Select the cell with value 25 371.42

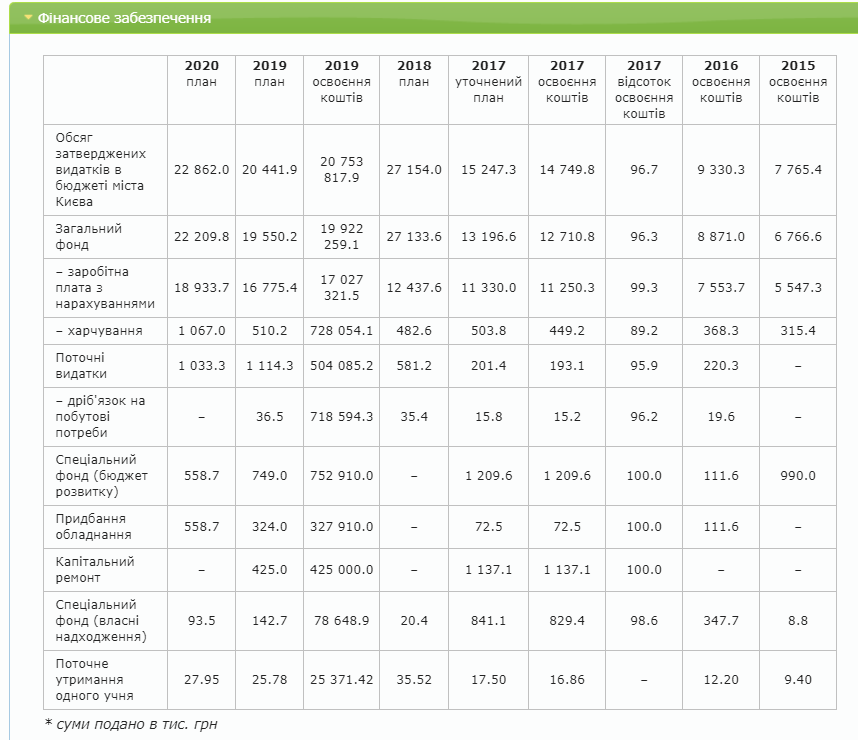coord(342,680)
